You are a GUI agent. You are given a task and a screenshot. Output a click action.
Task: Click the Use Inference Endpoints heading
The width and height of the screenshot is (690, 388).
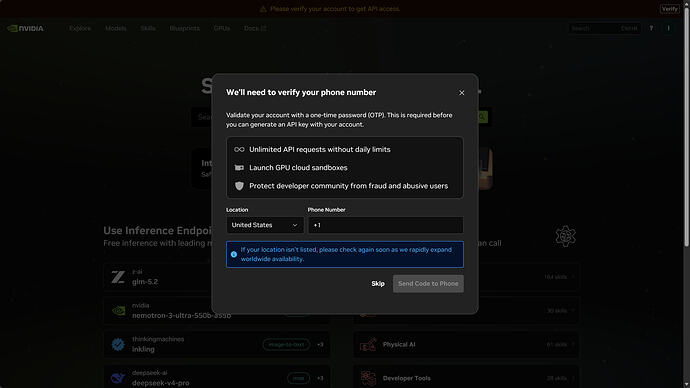click(x=158, y=231)
